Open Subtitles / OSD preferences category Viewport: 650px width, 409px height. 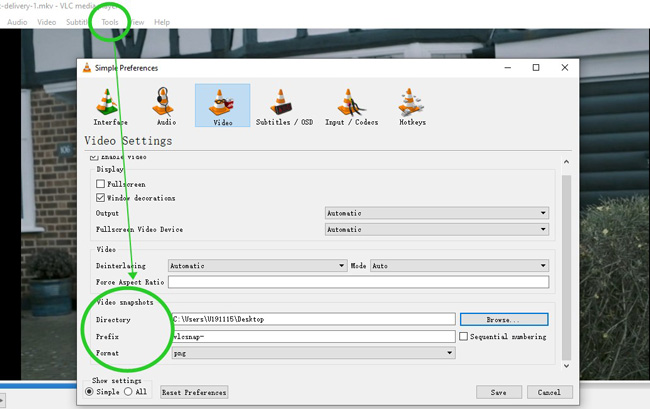[x=284, y=106]
